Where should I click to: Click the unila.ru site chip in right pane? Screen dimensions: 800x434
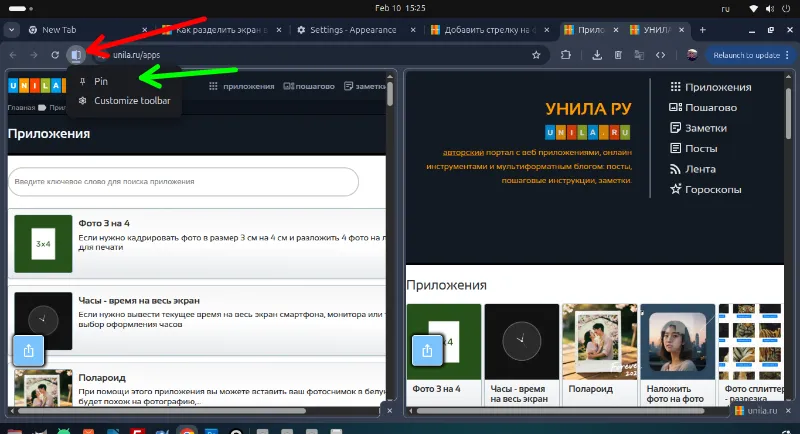point(757,411)
